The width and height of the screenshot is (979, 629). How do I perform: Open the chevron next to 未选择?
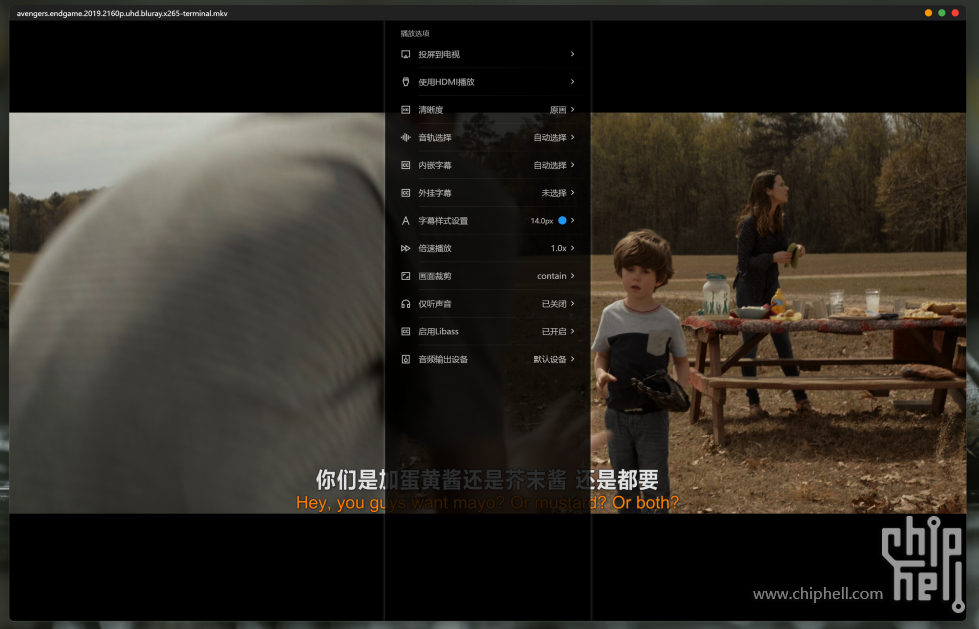click(572, 193)
